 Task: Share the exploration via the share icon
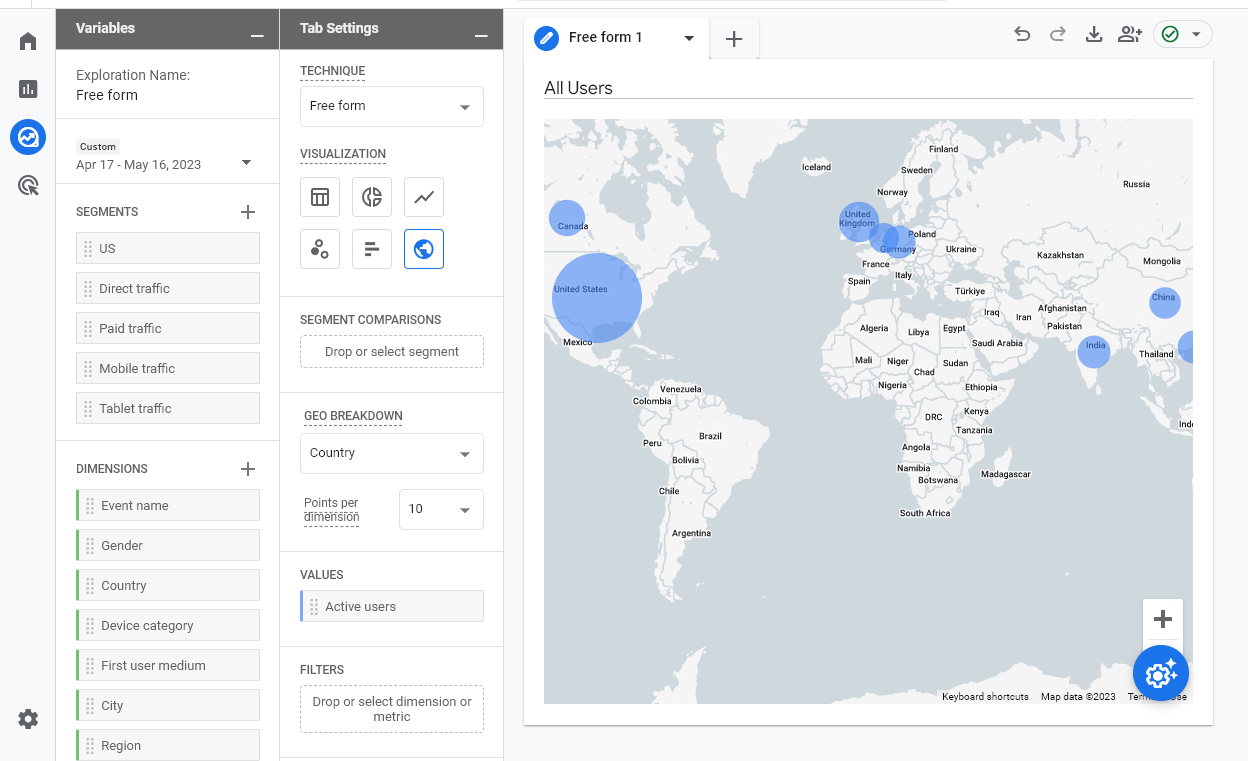(x=1130, y=33)
